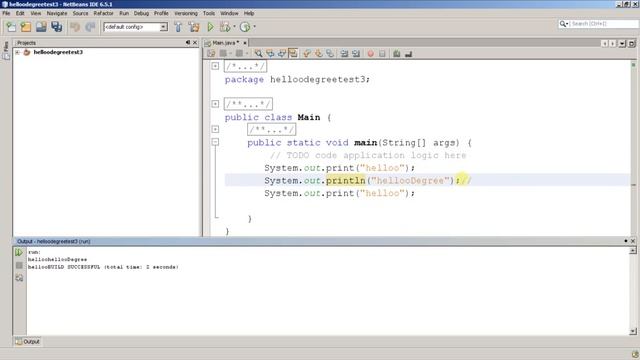
Task: Close the Main.java tab
Action: click(x=245, y=43)
